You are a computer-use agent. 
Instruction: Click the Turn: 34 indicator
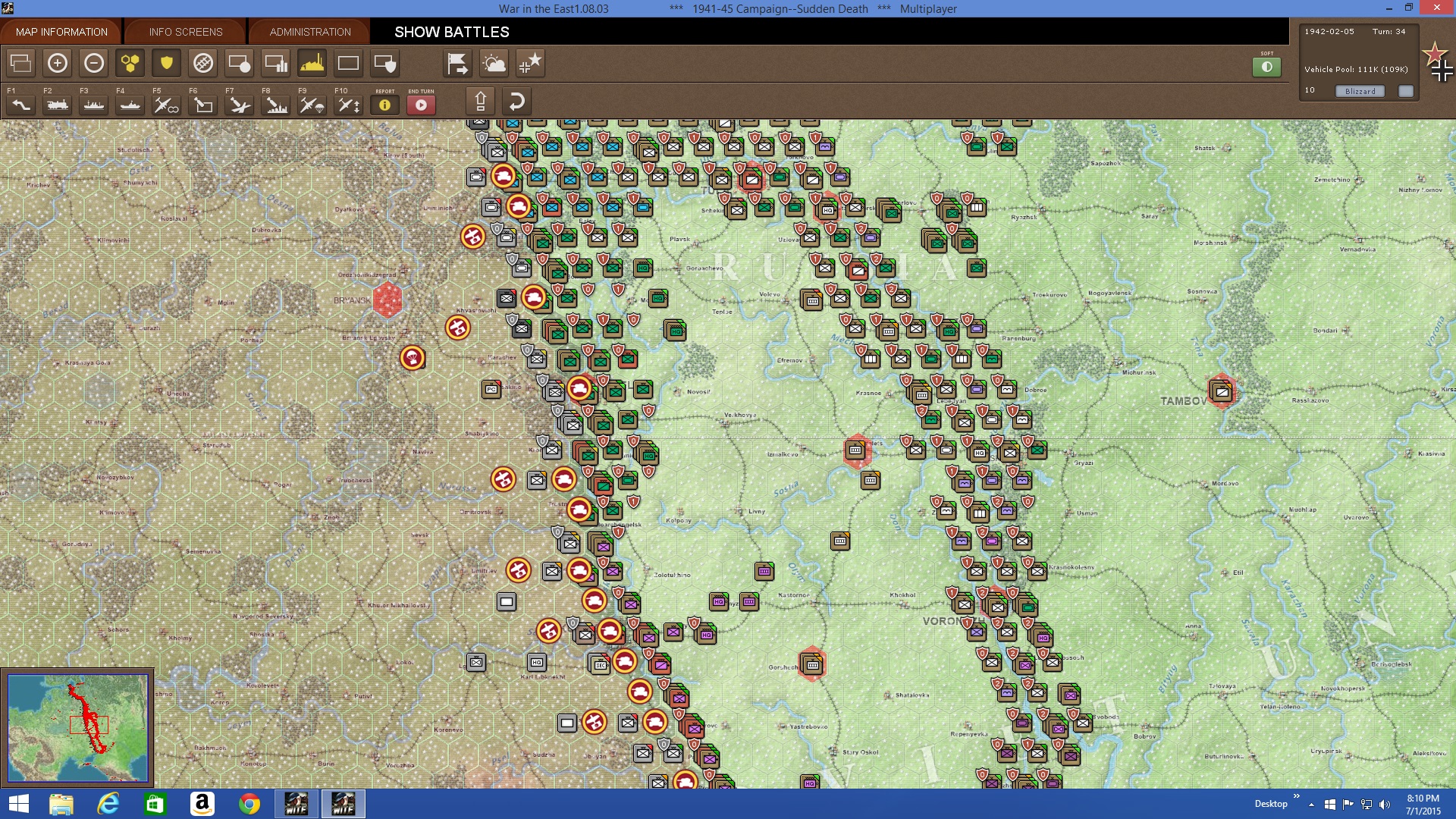coord(1389,32)
